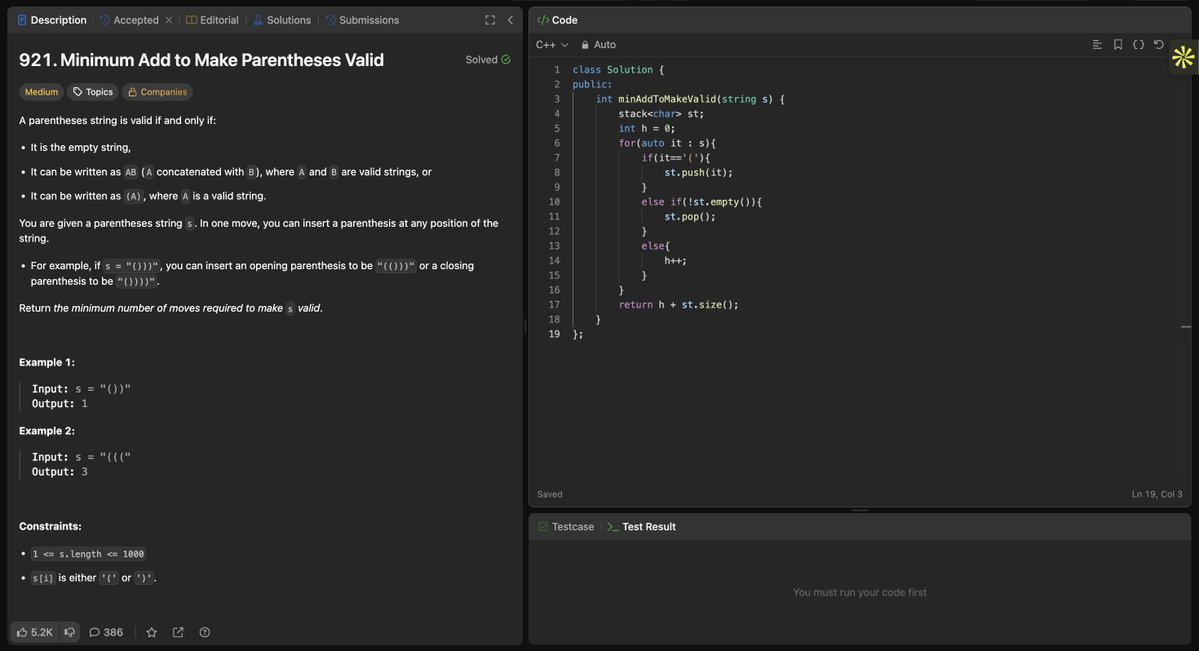This screenshot has width=1199, height=651.
Task: Click the Medium difficulty badge
Action: tap(41, 92)
